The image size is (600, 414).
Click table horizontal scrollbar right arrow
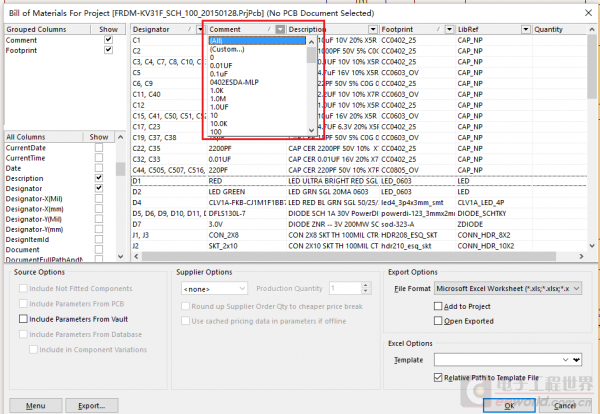(x=581, y=256)
